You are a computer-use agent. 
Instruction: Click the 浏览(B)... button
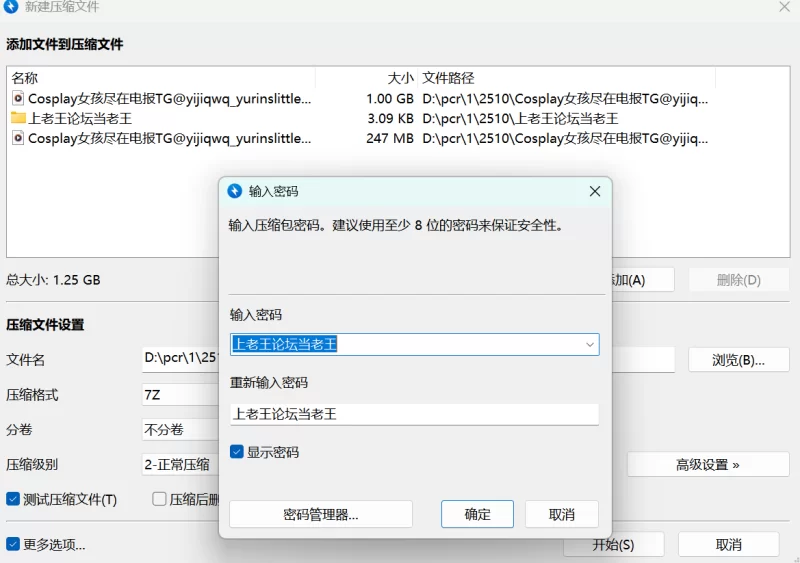[738, 360]
